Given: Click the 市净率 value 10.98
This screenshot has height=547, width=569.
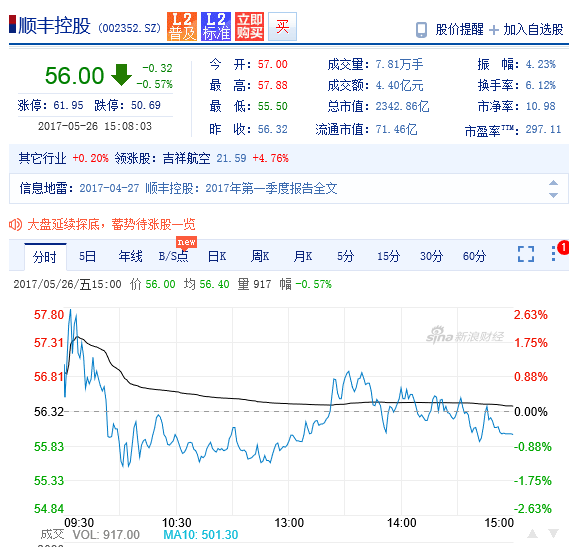Looking at the screenshot, I should (541, 106).
